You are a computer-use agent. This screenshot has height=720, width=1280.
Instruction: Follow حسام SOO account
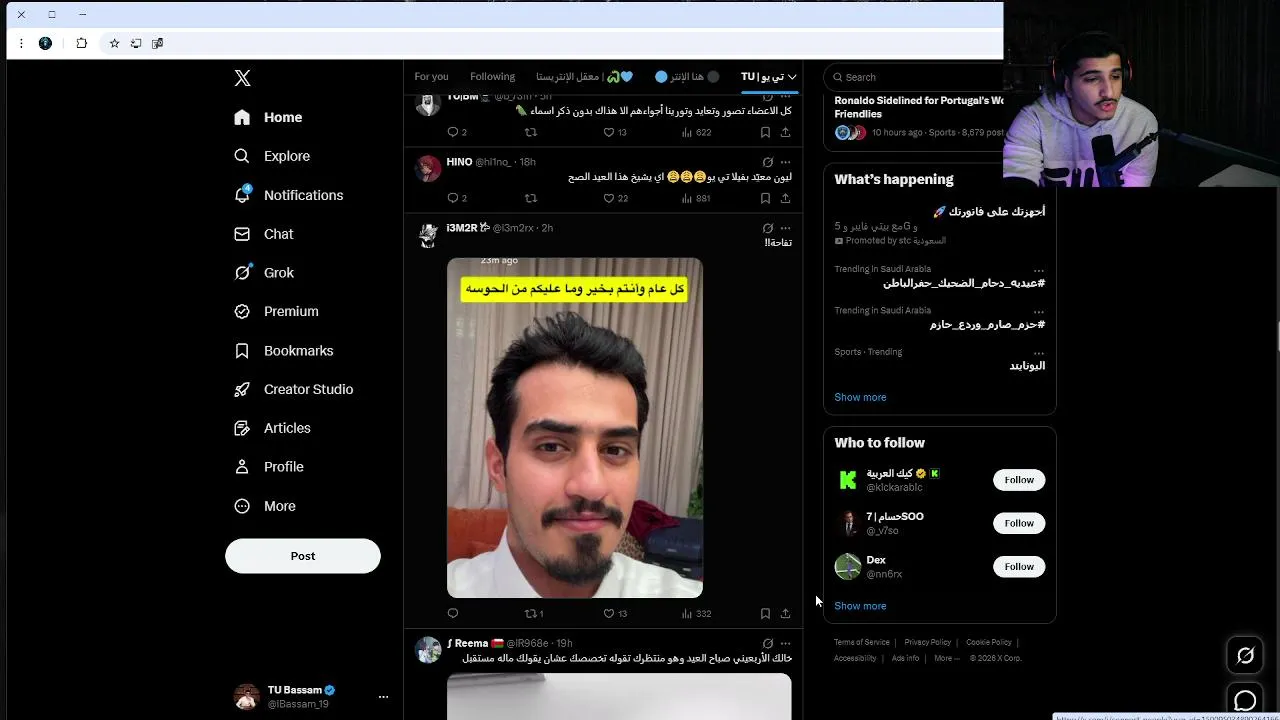click(1019, 523)
